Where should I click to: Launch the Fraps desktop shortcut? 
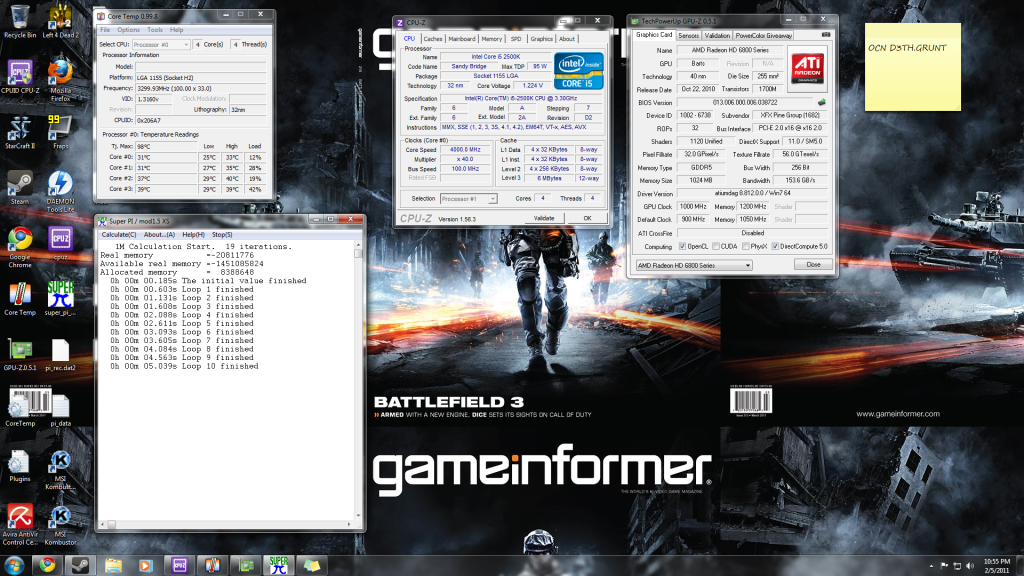pos(60,133)
